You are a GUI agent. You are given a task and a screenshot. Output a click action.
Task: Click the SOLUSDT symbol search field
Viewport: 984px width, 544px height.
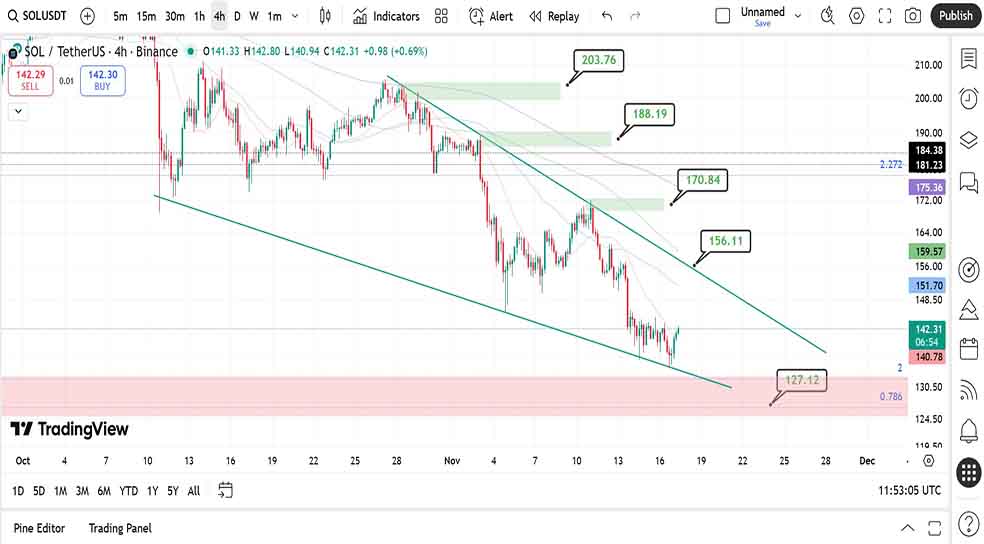38,16
